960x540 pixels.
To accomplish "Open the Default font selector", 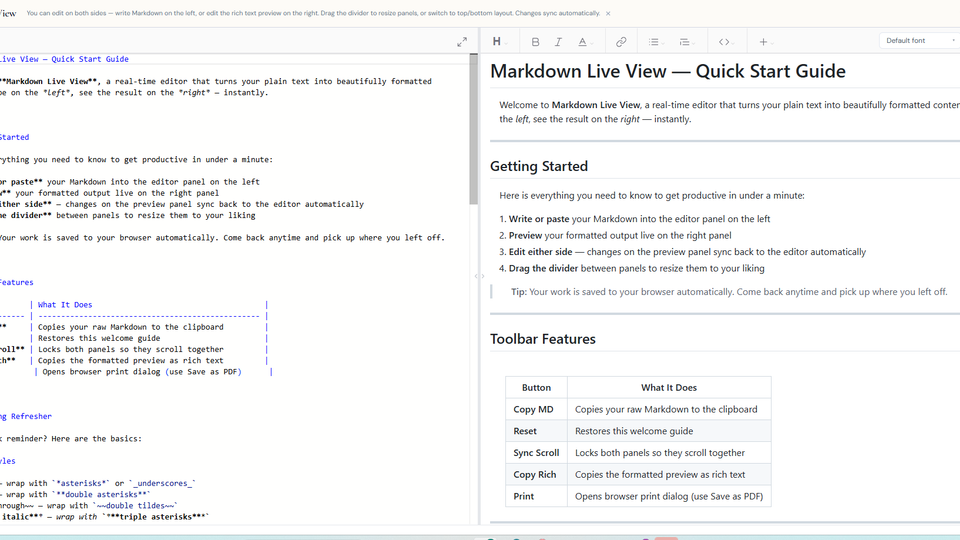I will [x=918, y=41].
